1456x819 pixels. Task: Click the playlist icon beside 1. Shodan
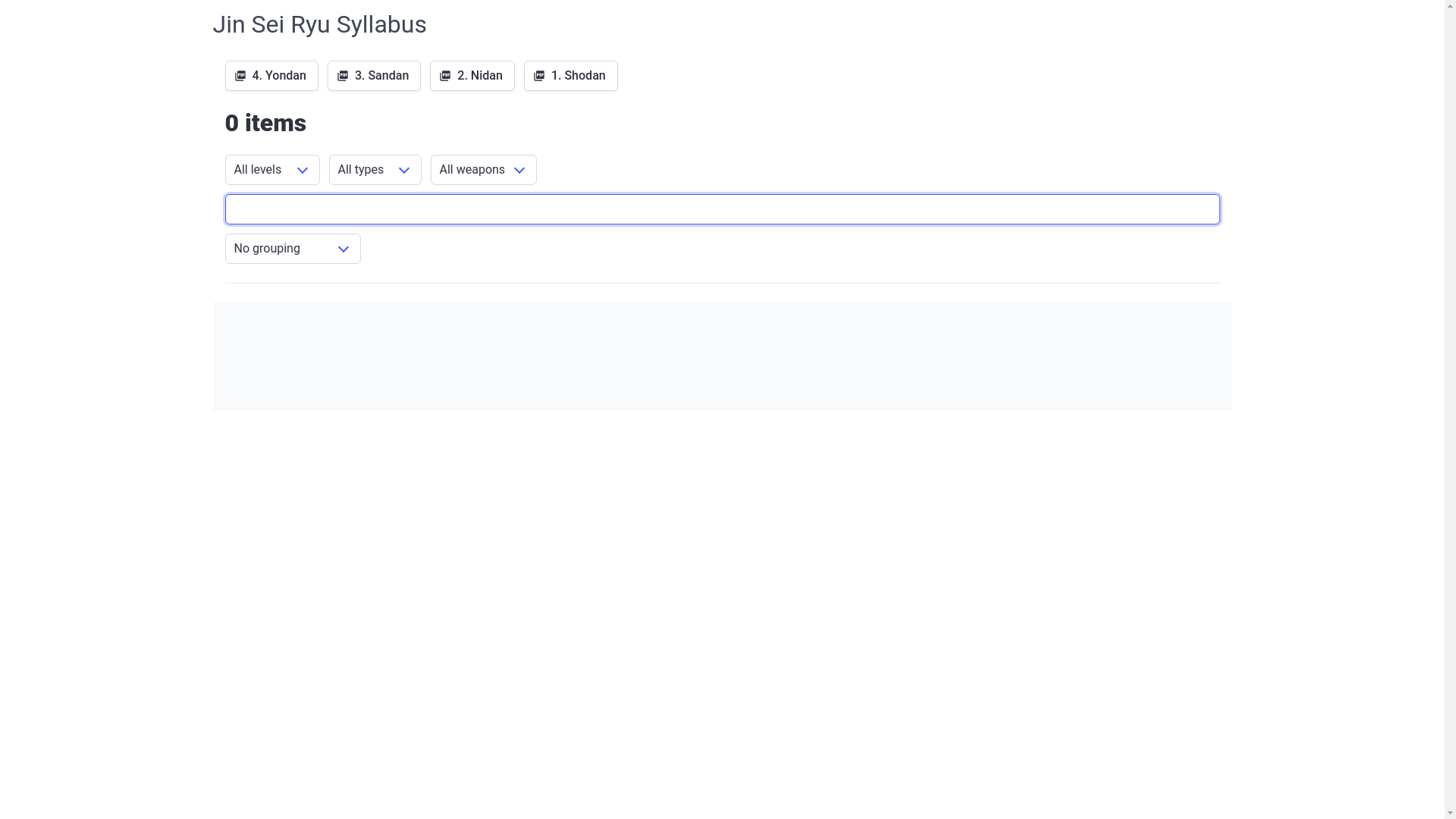[x=539, y=76]
